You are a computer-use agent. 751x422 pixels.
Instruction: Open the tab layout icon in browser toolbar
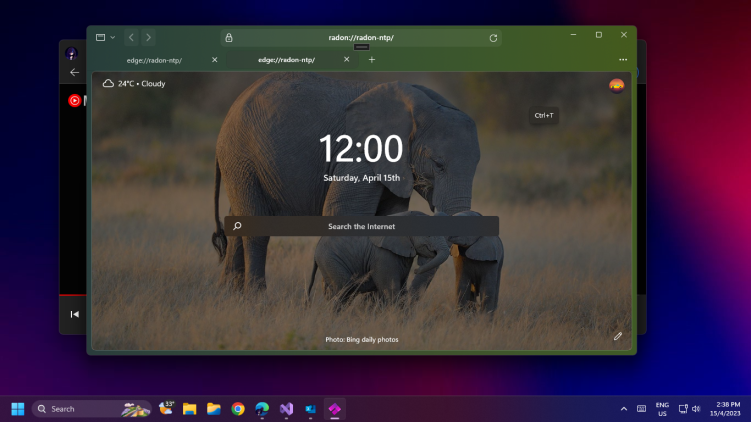point(100,37)
